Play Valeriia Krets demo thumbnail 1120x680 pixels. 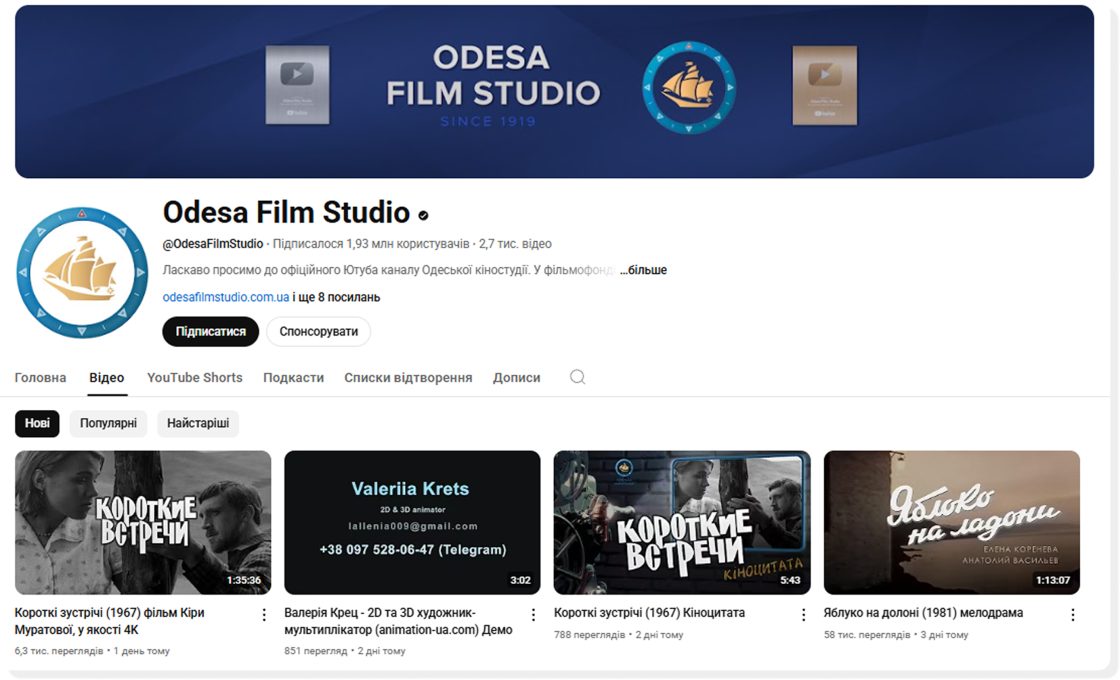412,522
